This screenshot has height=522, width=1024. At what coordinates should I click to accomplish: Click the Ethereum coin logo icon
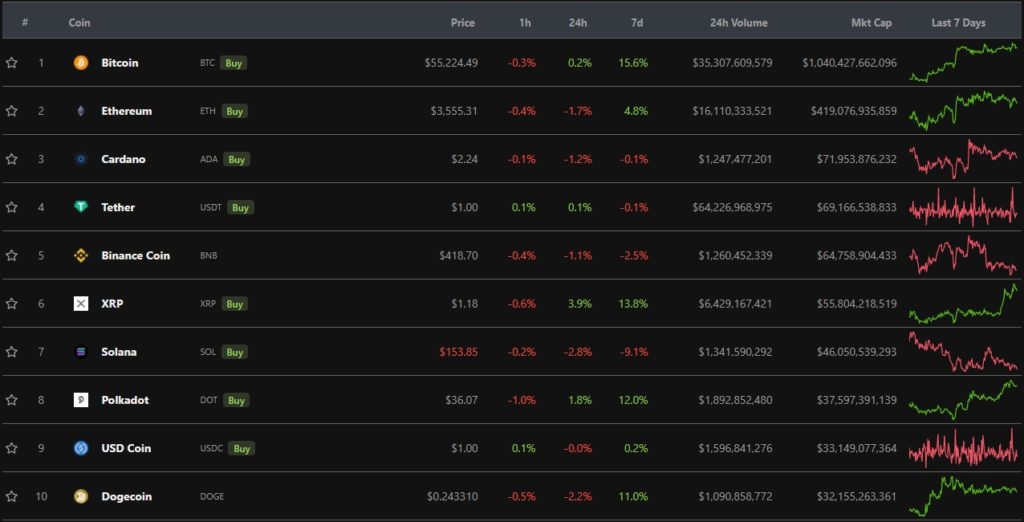81,111
